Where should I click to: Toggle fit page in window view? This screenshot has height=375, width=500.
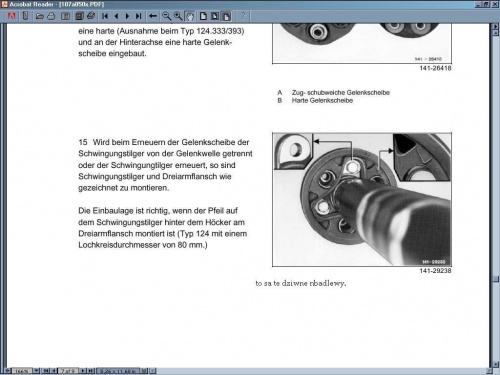click(x=215, y=16)
